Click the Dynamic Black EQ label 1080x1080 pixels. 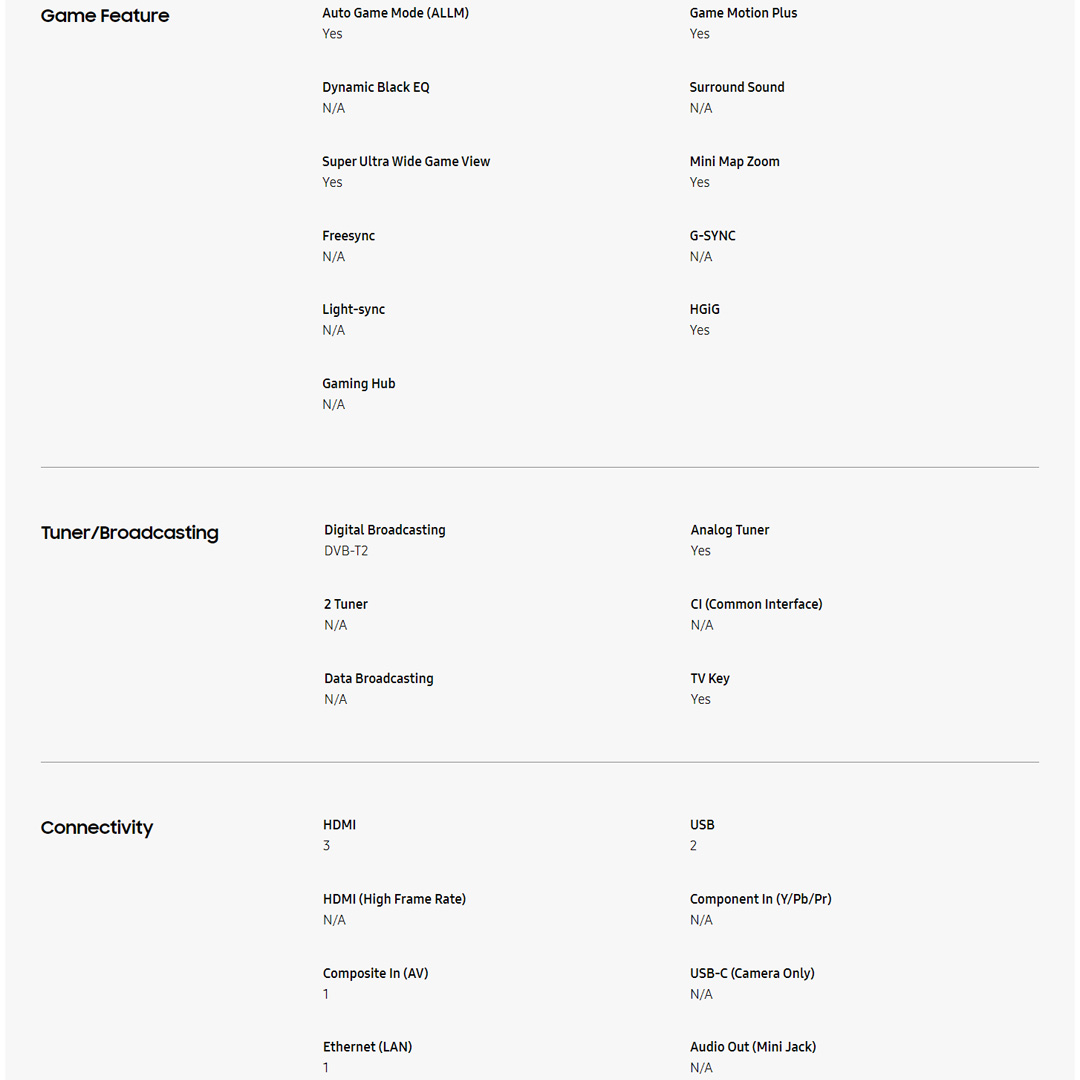(x=375, y=87)
